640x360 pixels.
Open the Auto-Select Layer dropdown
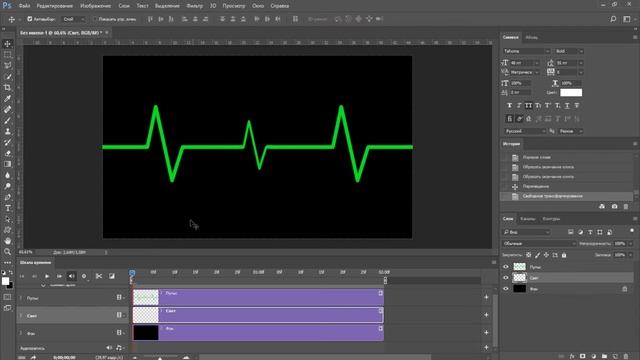pyautogui.click(x=74, y=19)
